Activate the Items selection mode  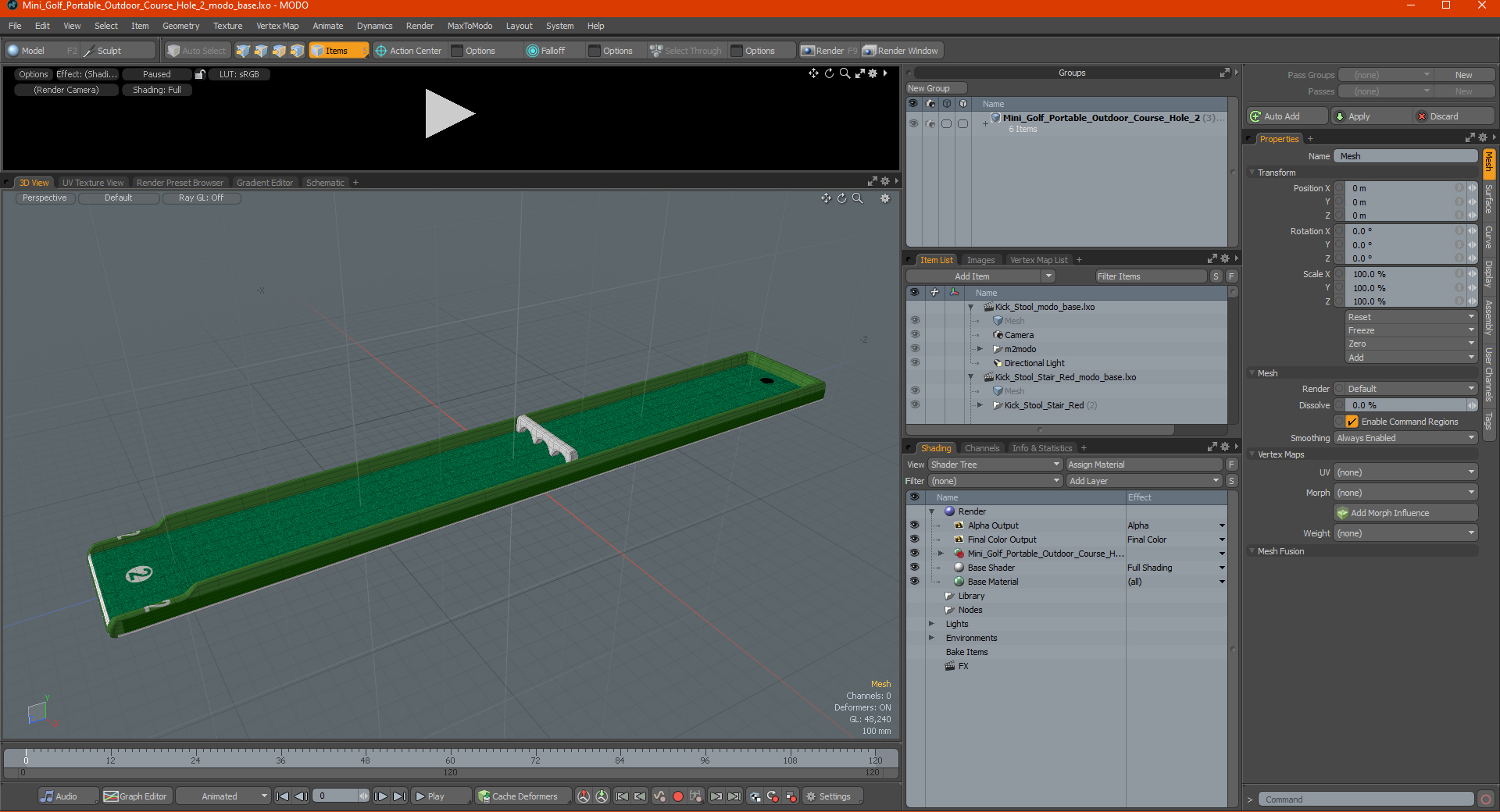338,51
